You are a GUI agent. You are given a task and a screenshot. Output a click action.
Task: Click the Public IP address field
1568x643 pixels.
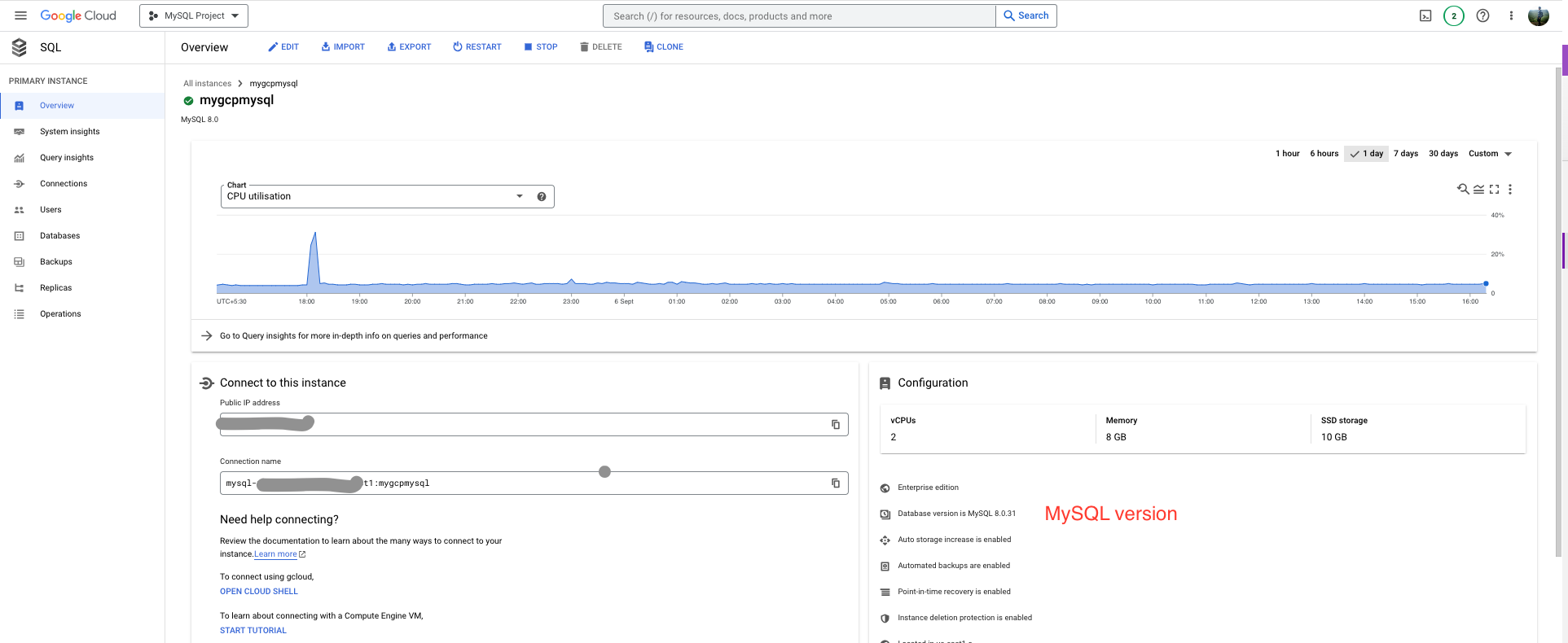coord(534,424)
